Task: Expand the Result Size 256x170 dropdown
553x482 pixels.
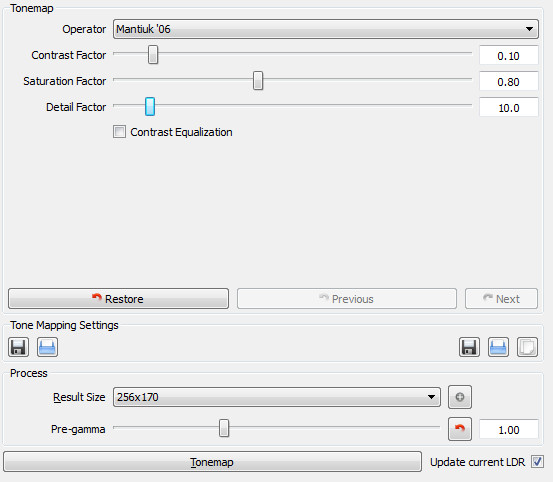Action: coord(277,397)
